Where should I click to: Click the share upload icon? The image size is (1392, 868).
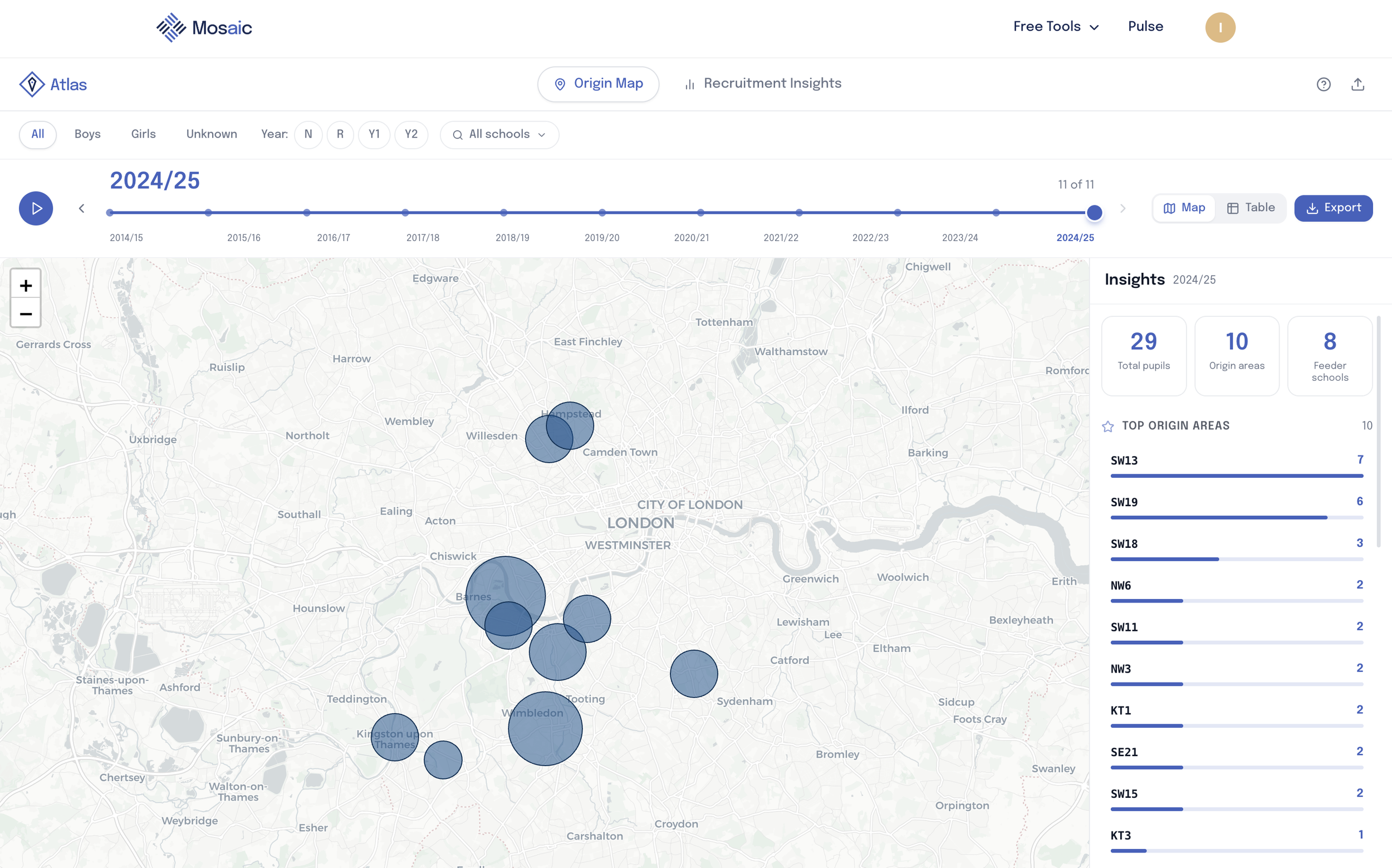[1357, 85]
